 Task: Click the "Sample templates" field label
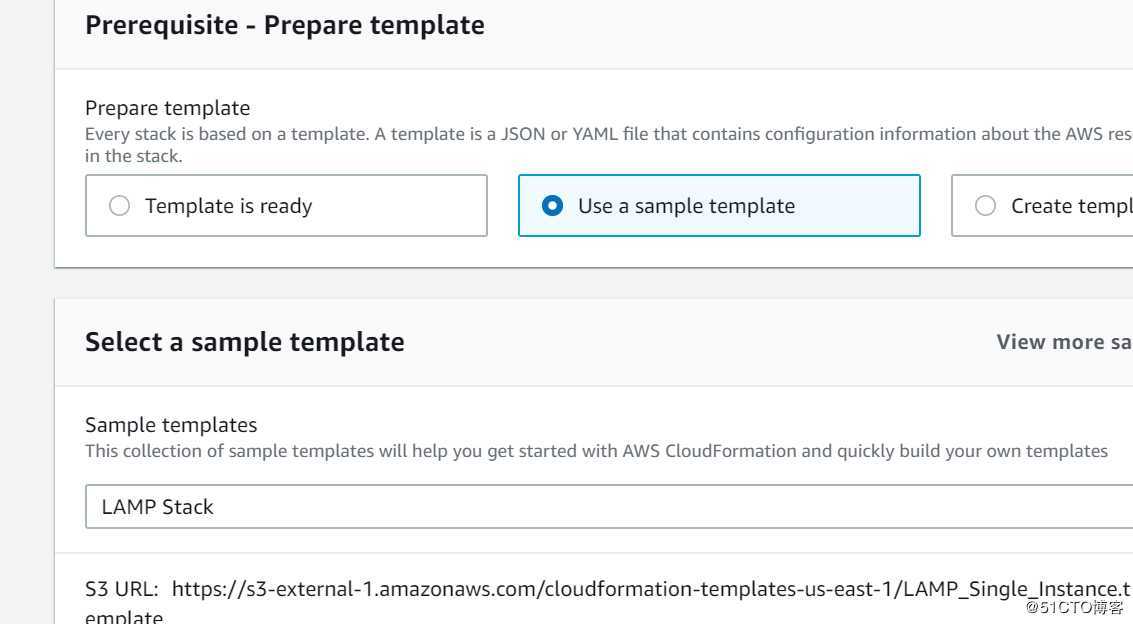click(x=171, y=425)
